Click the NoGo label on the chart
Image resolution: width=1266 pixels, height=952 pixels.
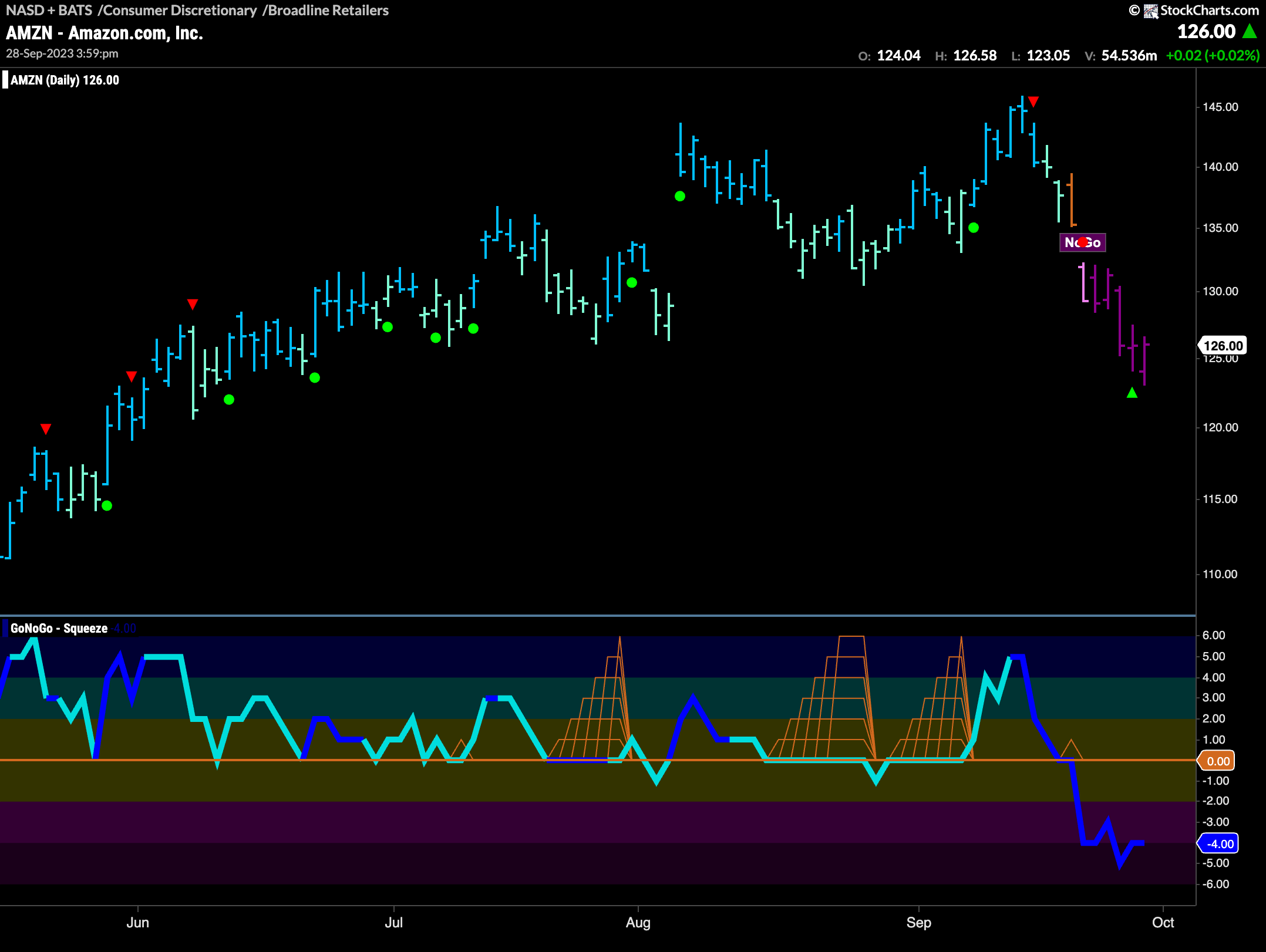pyautogui.click(x=1082, y=242)
